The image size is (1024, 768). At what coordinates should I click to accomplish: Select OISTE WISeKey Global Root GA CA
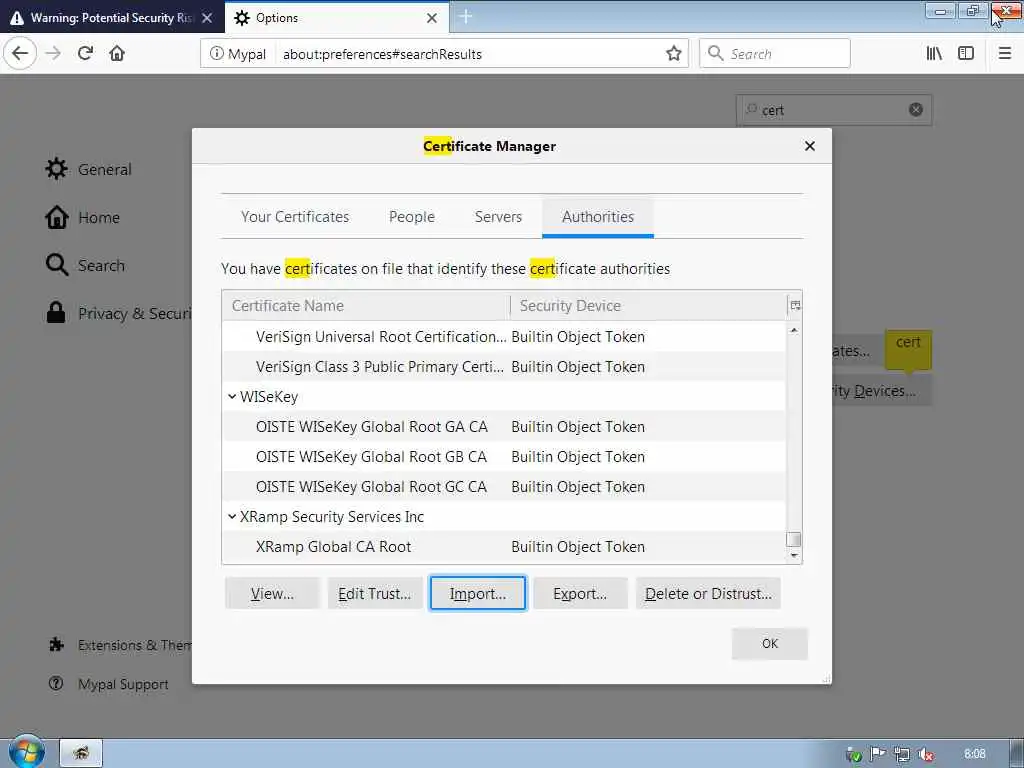tap(504, 427)
